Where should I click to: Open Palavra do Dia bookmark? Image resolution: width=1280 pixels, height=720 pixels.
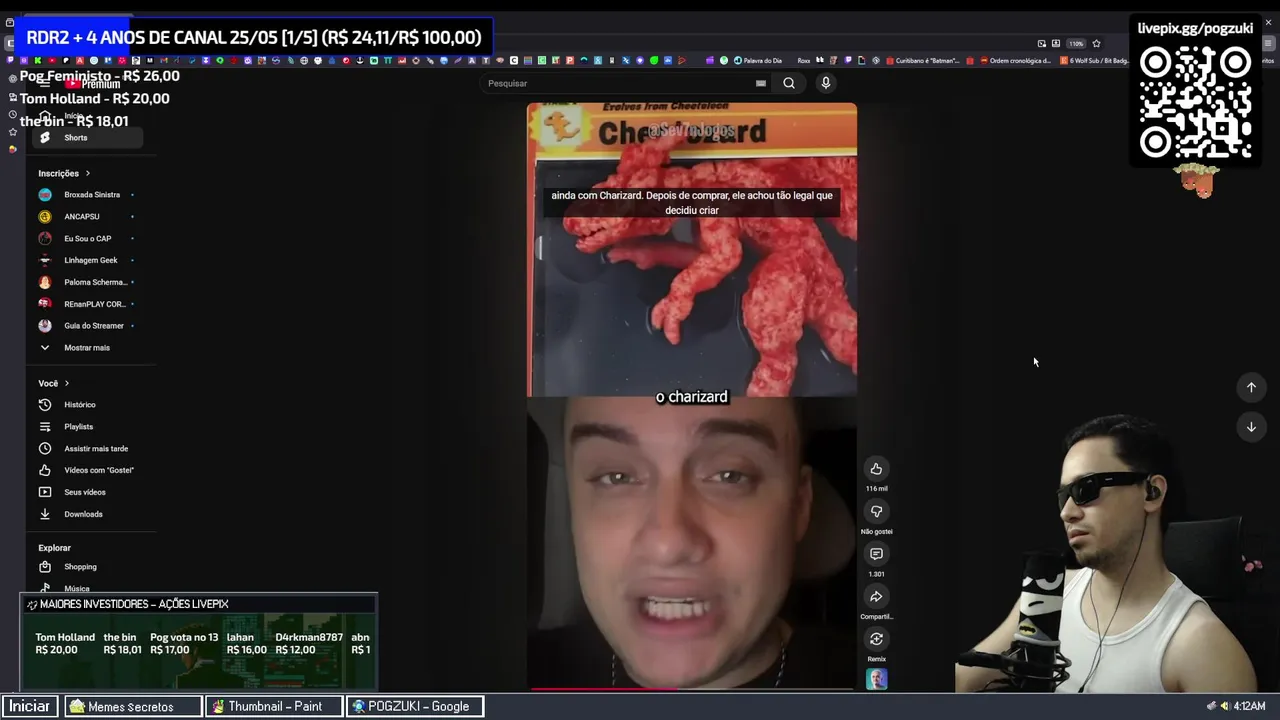point(758,61)
